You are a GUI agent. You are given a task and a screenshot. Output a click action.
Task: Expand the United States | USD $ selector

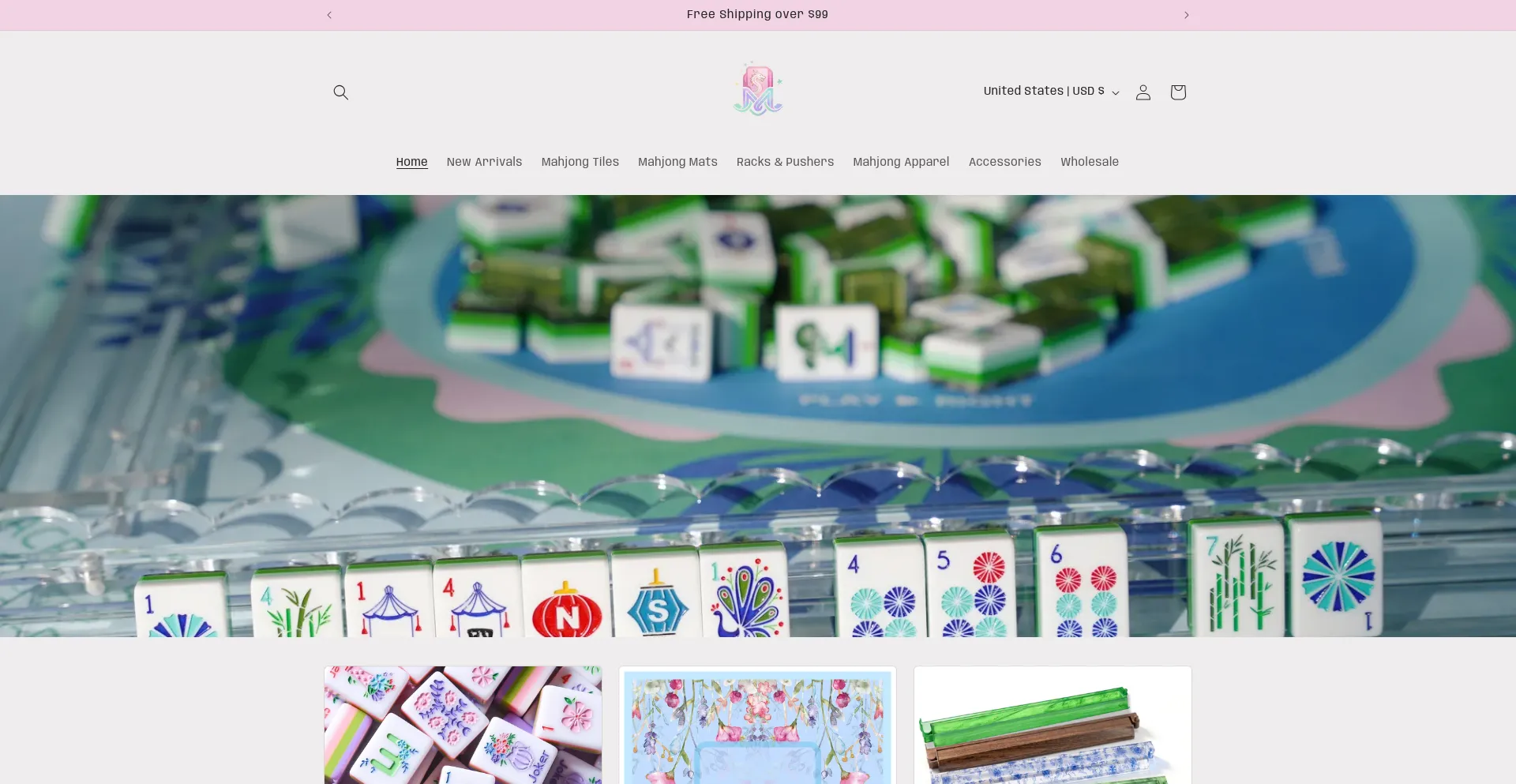(x=1051, y=92)
